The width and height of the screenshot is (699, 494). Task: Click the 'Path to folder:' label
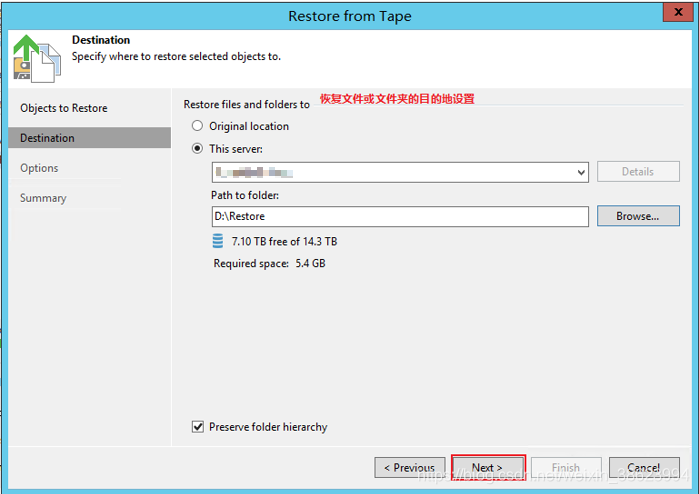pyautogui.click(x=245, y=195)
